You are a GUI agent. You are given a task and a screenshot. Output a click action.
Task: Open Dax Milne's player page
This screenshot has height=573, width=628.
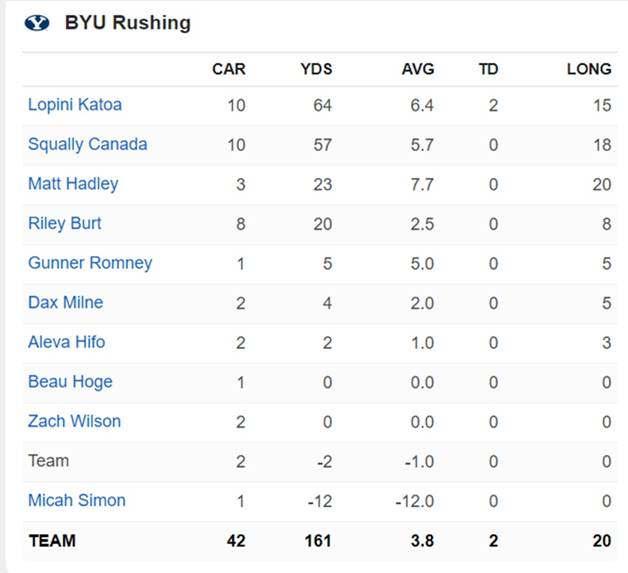(65, 302)
